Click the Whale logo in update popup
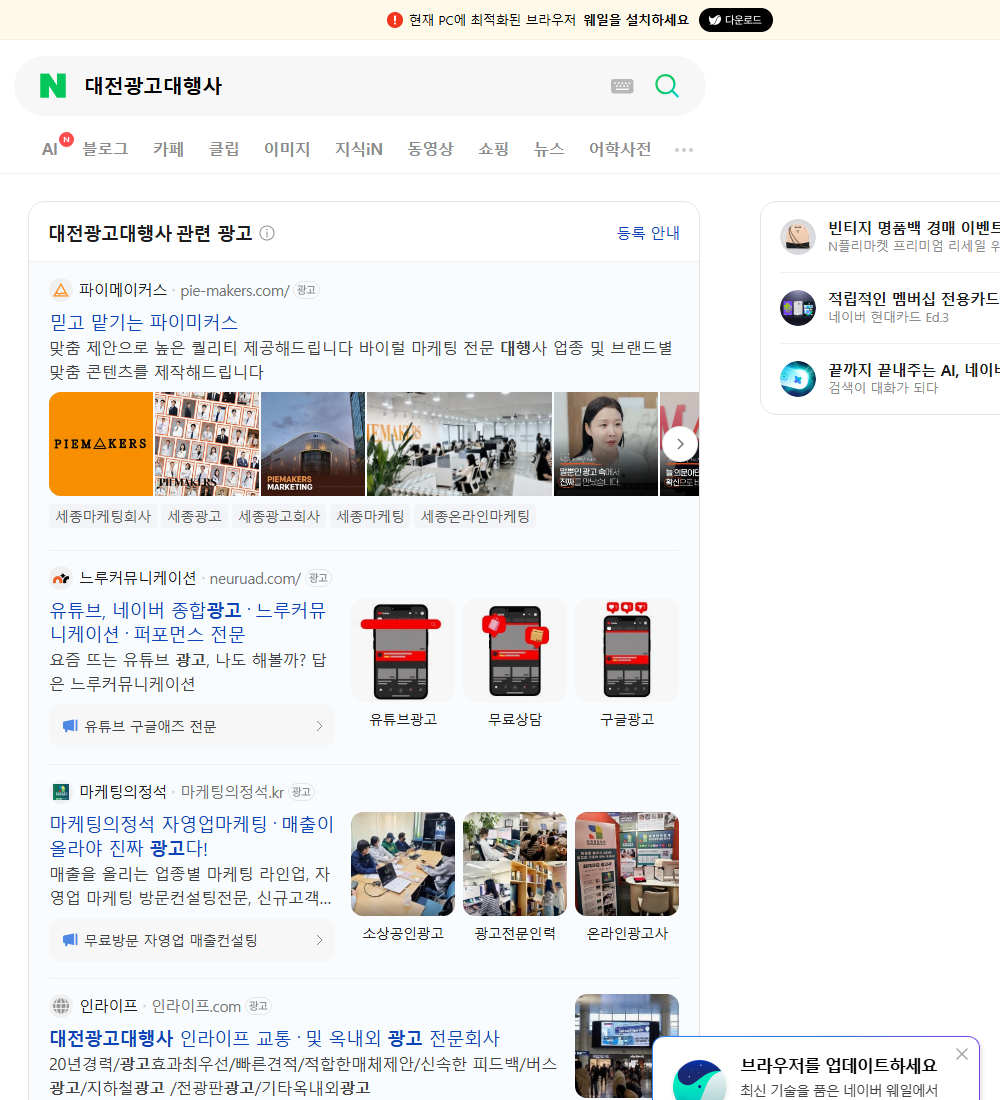Screen dimensions: 1000x1100 coord(699,1080)
